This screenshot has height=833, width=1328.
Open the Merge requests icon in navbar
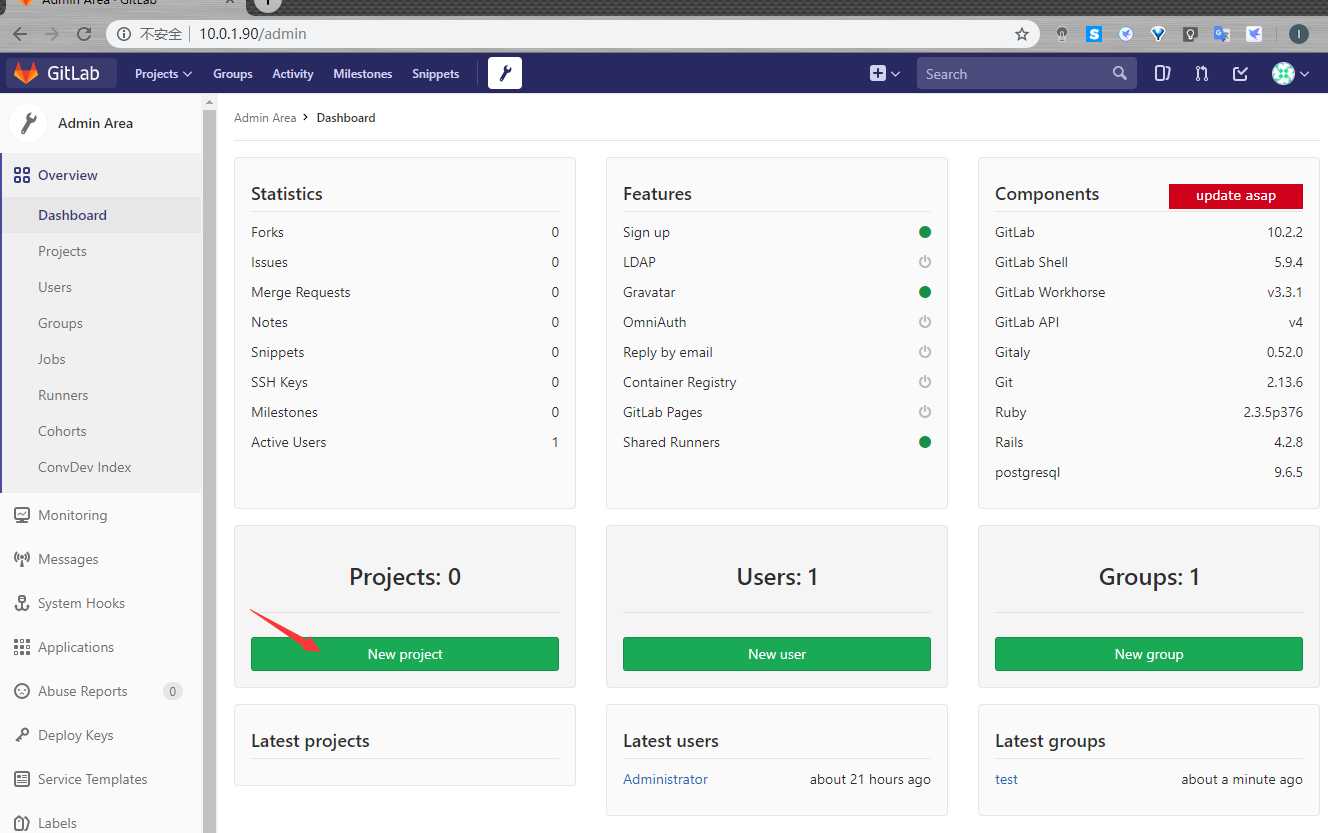pos(1201,73)
